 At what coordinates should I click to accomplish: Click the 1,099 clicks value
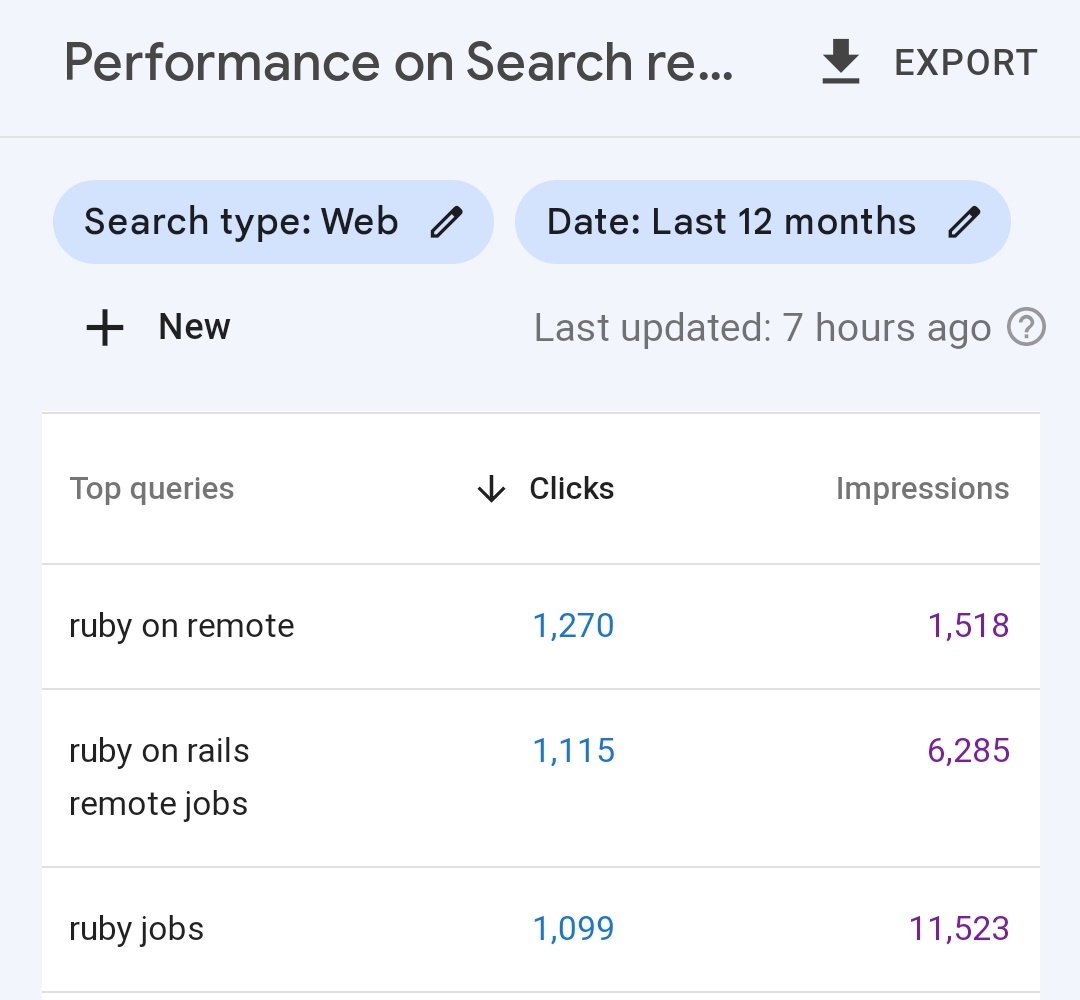pyautogui.click(x=573, y=928)
